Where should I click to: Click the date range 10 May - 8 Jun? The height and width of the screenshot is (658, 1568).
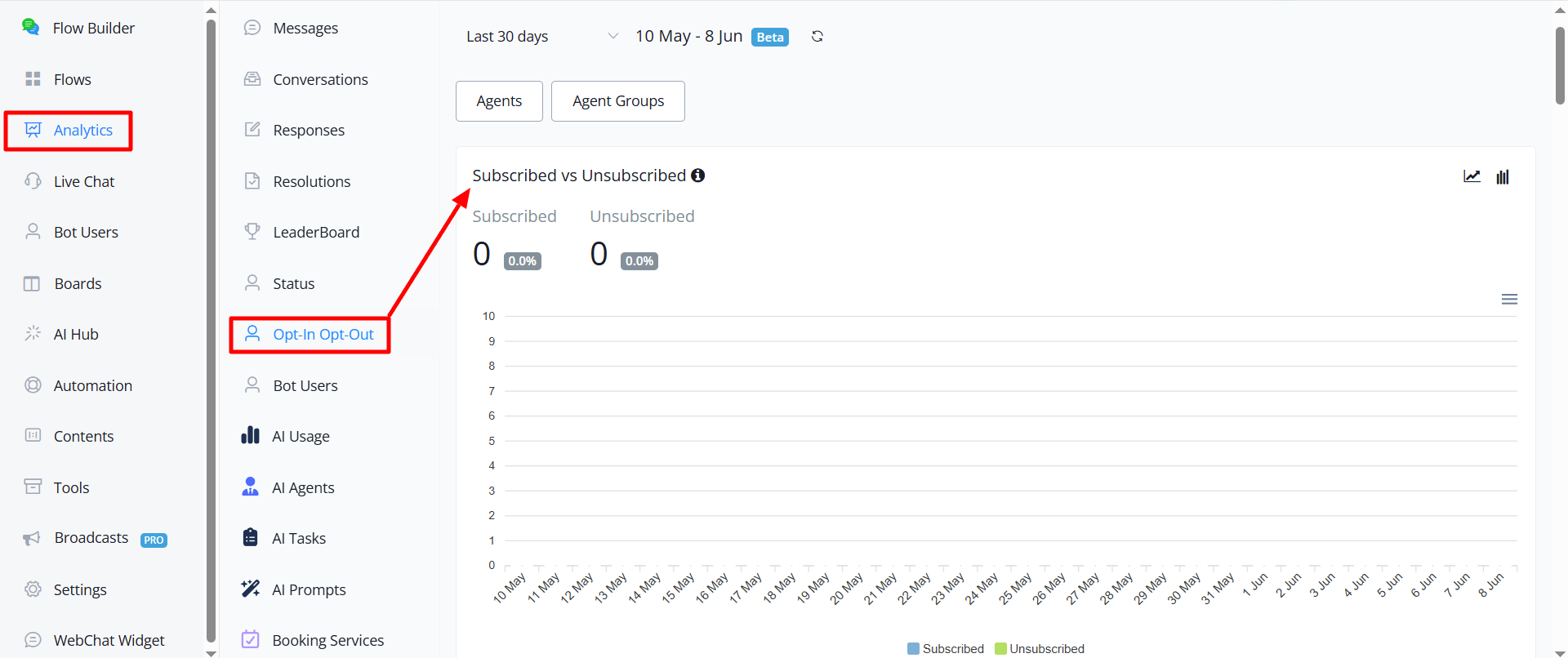click(x=688, y=36)
